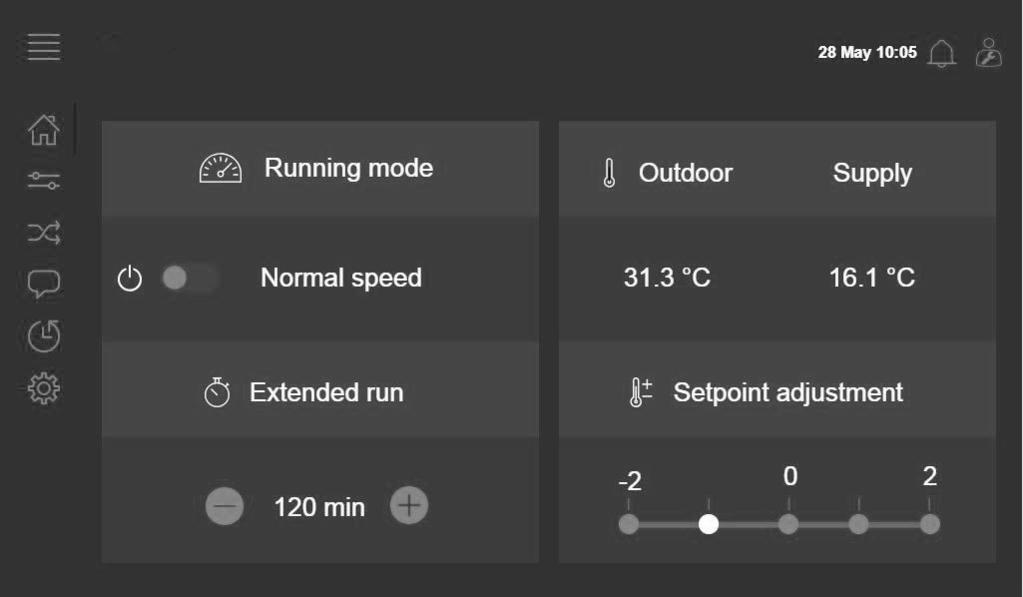Viewport: 1023px width, 597px height.
Task: Open the Running mode panel header
Action: coord(320,168)
